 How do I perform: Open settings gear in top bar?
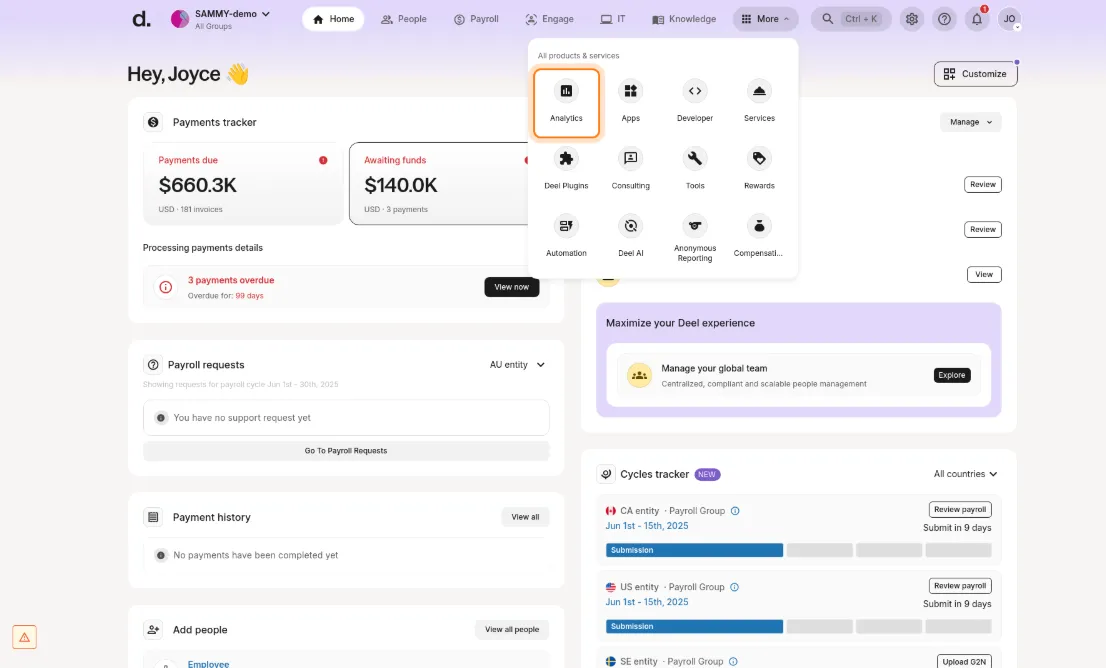(911, 19)
